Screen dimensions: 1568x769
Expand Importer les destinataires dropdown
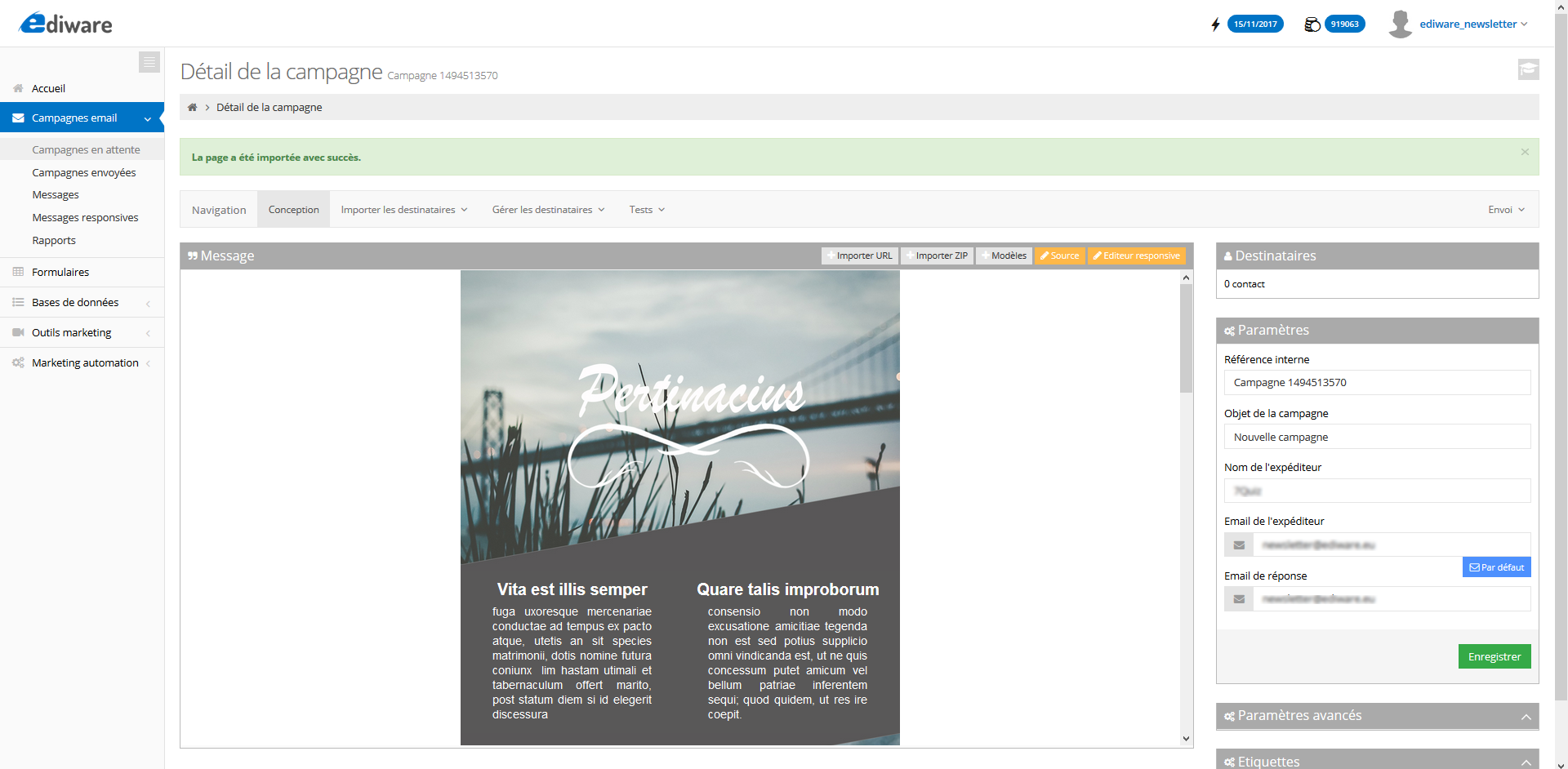(404, 210)
